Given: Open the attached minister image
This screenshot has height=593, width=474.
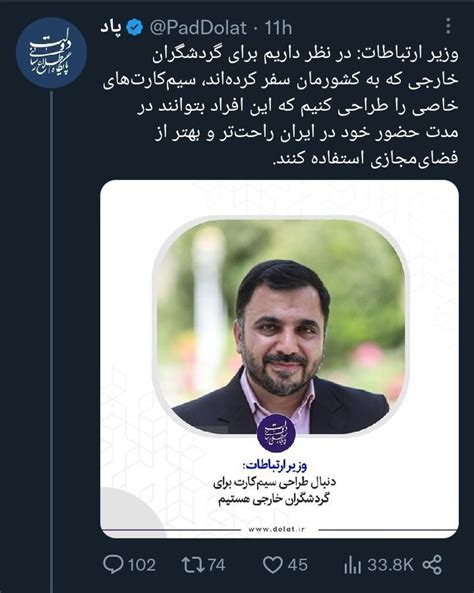Looking at the screenshot, I should (x=280, y=359).
